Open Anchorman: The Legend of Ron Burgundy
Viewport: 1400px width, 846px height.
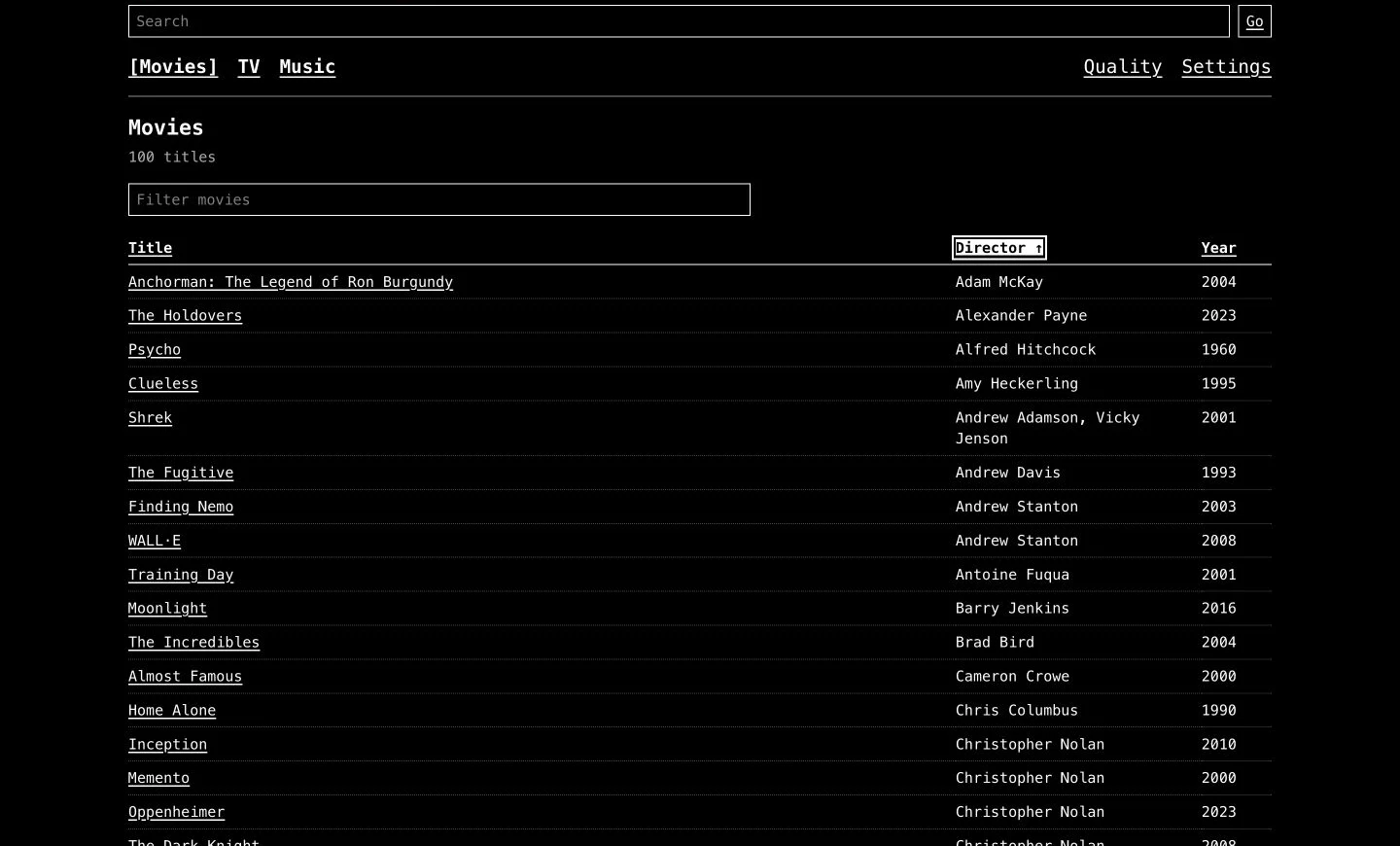point(291,282)
